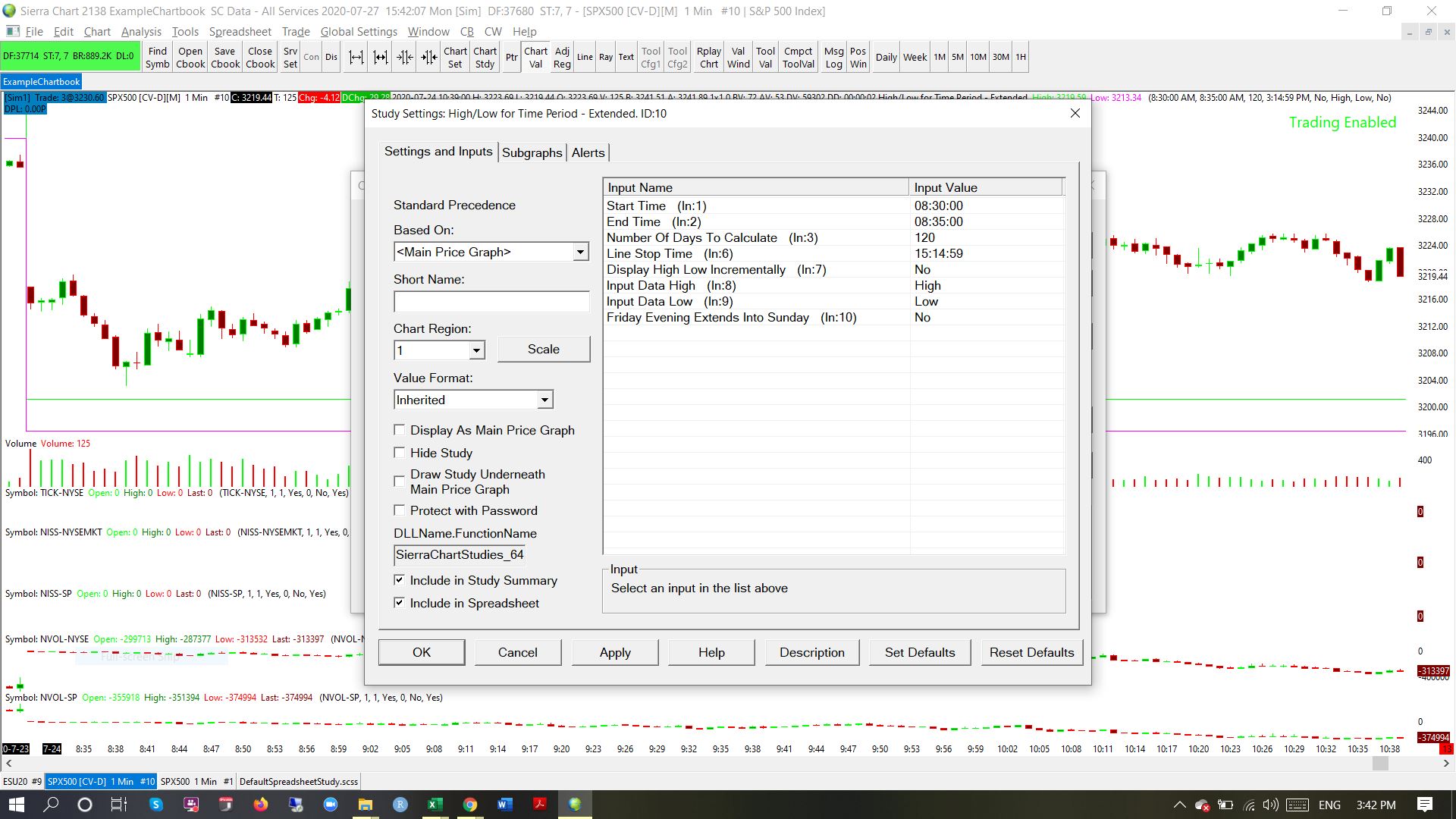
Task: Check the Hide Study checkbox
Action: point(400,453)
